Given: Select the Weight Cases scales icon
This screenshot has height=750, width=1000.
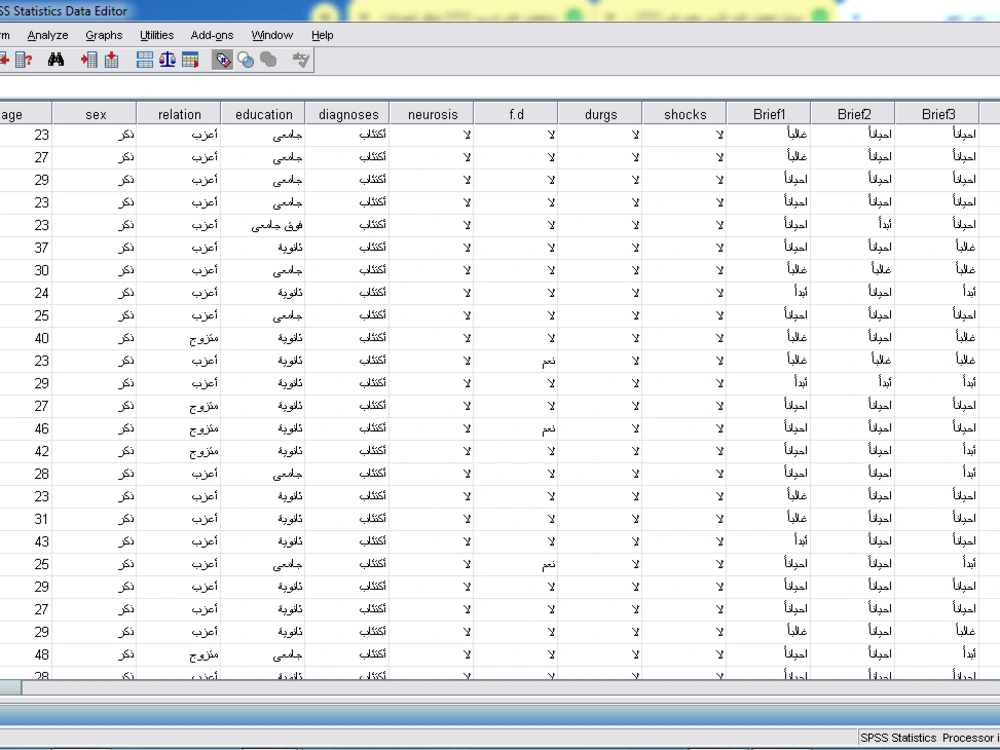Looking at the screenshot, I should 166,59.
